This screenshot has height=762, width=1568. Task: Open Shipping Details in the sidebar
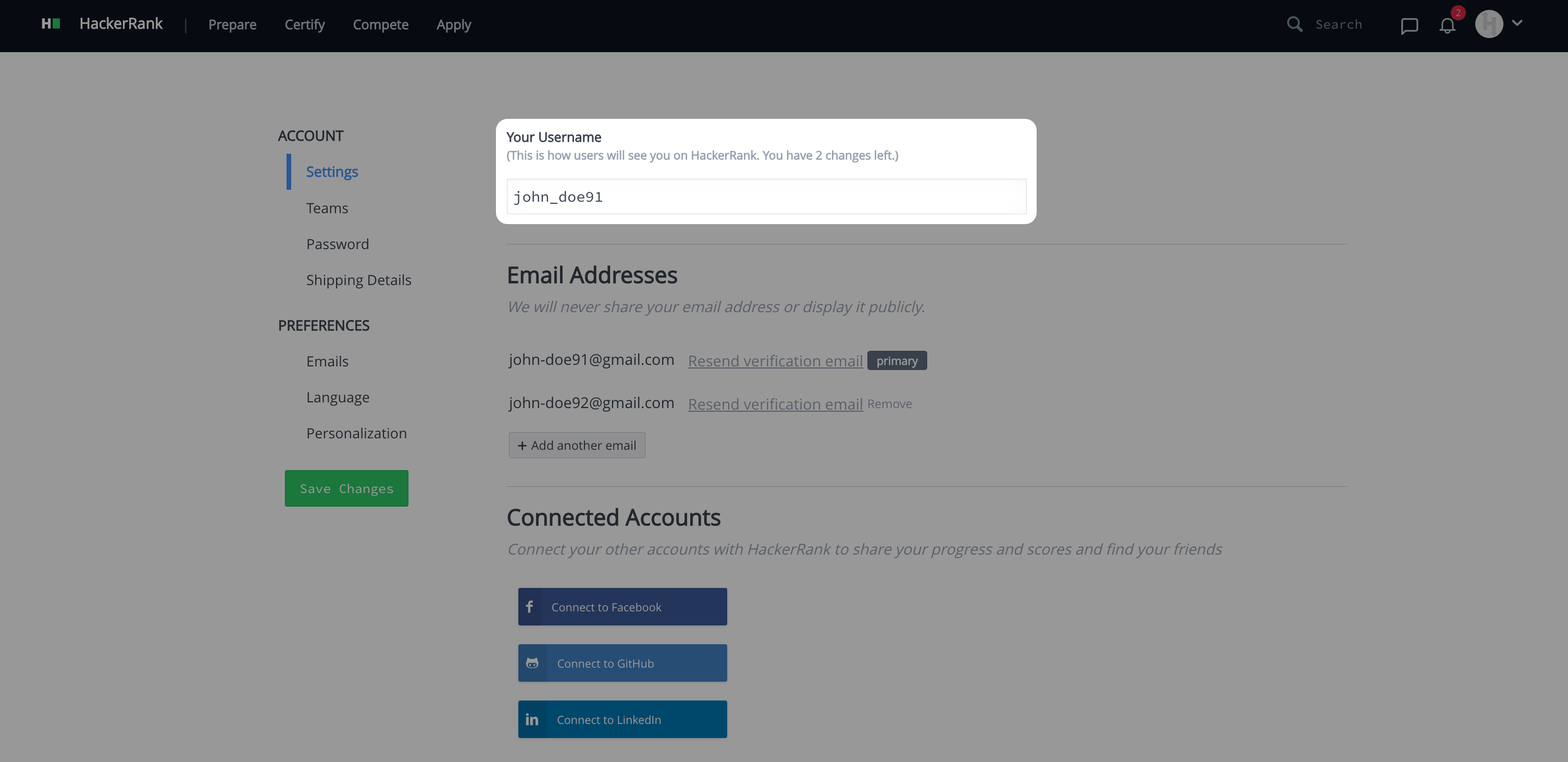359,280
